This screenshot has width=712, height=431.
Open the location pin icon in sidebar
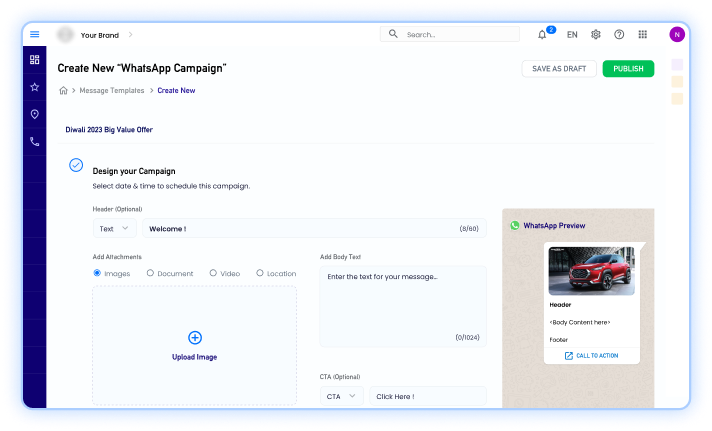click(35, 114)
